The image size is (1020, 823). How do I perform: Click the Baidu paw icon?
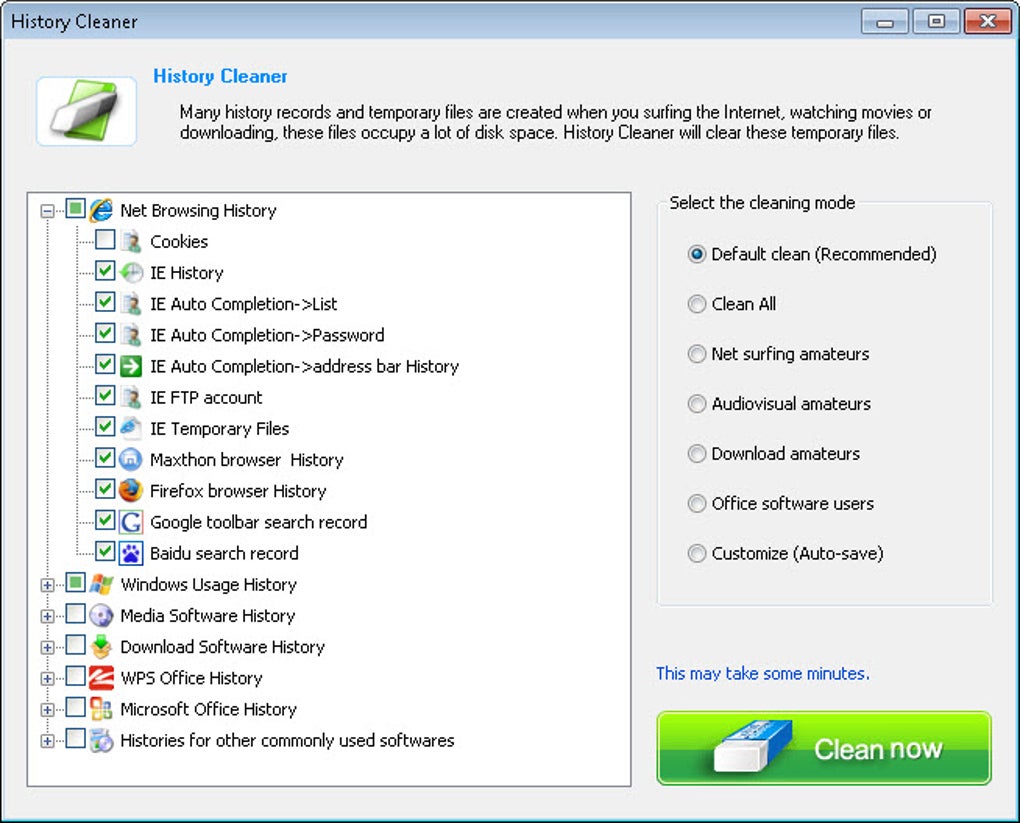point(131,553)
